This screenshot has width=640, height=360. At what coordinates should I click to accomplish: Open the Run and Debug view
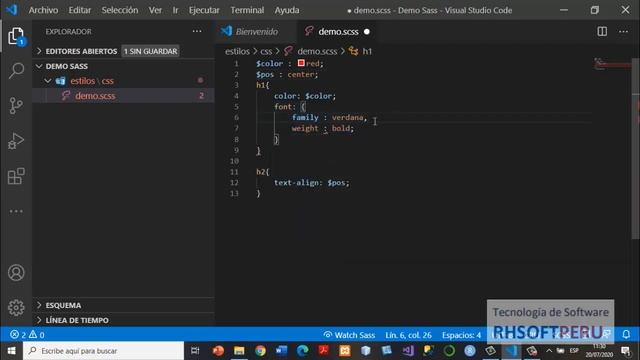pyautogui.click(x=16, y=141)
